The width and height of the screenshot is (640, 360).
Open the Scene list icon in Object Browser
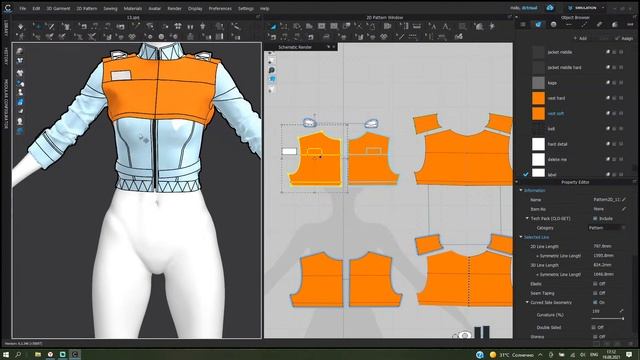523,24
